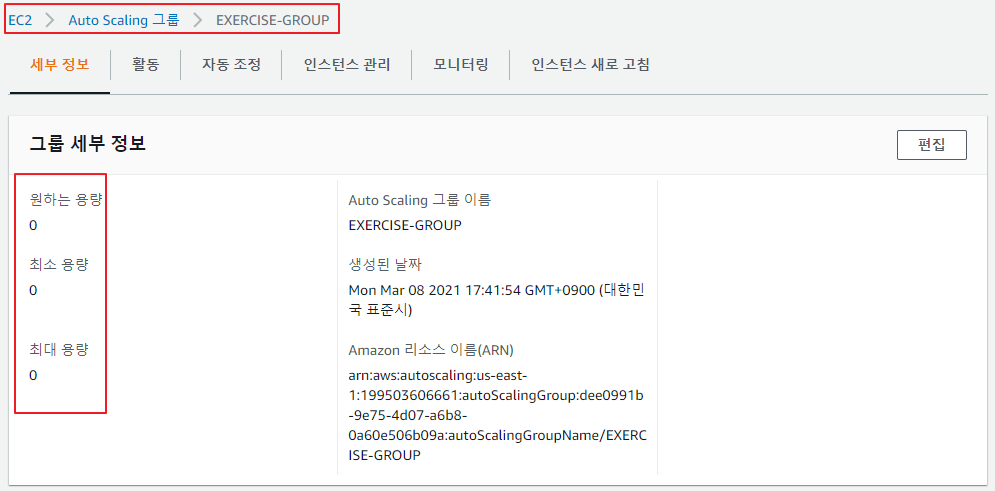The height and width of the screenshot is (491, 995).
Task: Select the 원하는 용량 label
Action: [x=66, y=200]
